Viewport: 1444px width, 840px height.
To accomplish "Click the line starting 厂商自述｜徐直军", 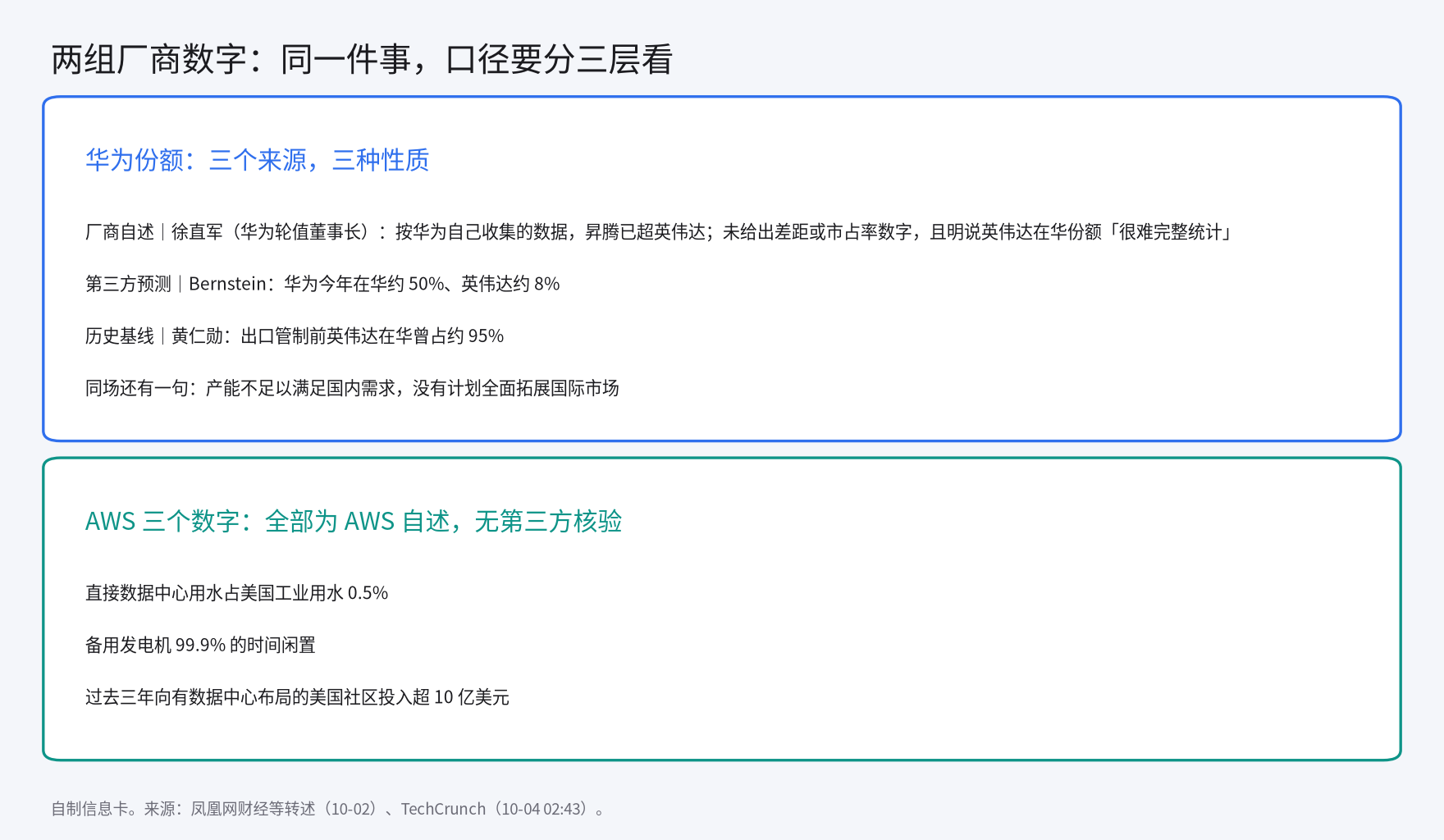I will (659, 232).
